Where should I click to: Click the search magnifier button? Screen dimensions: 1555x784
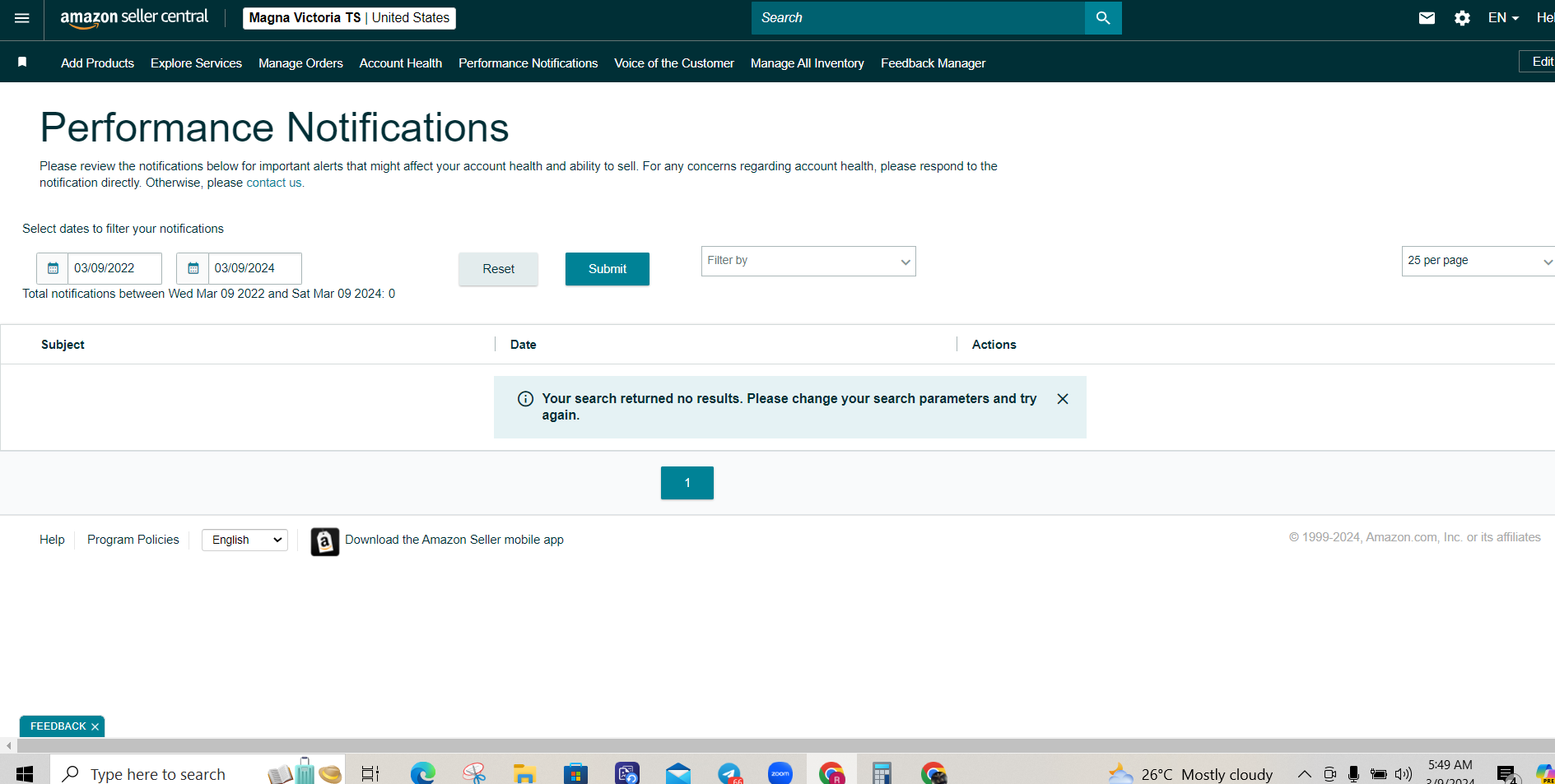click(1103, 18)
